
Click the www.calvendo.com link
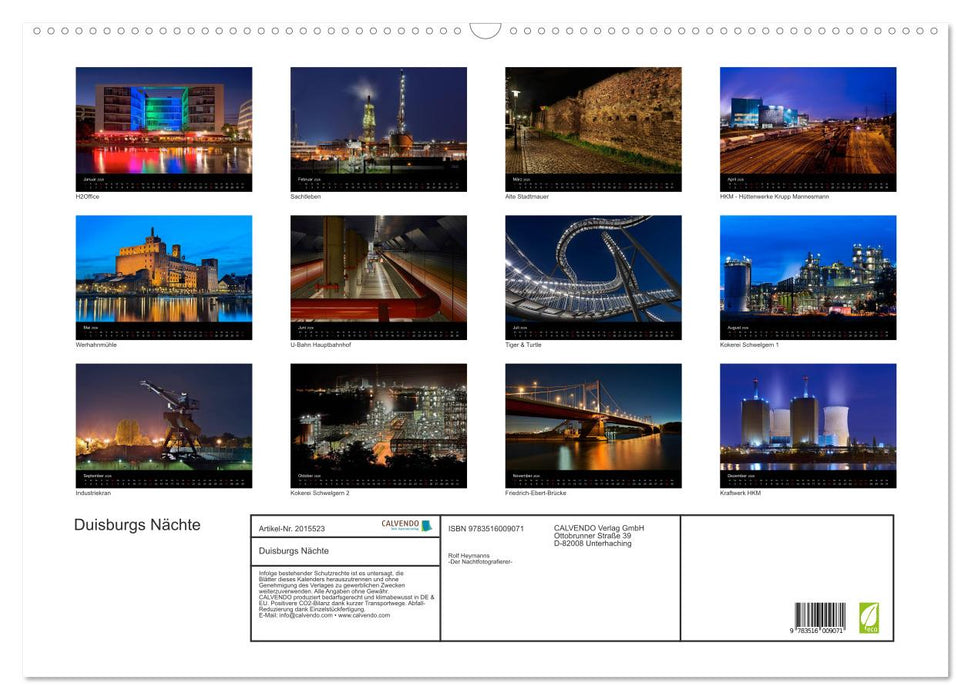tap(363, 615)
